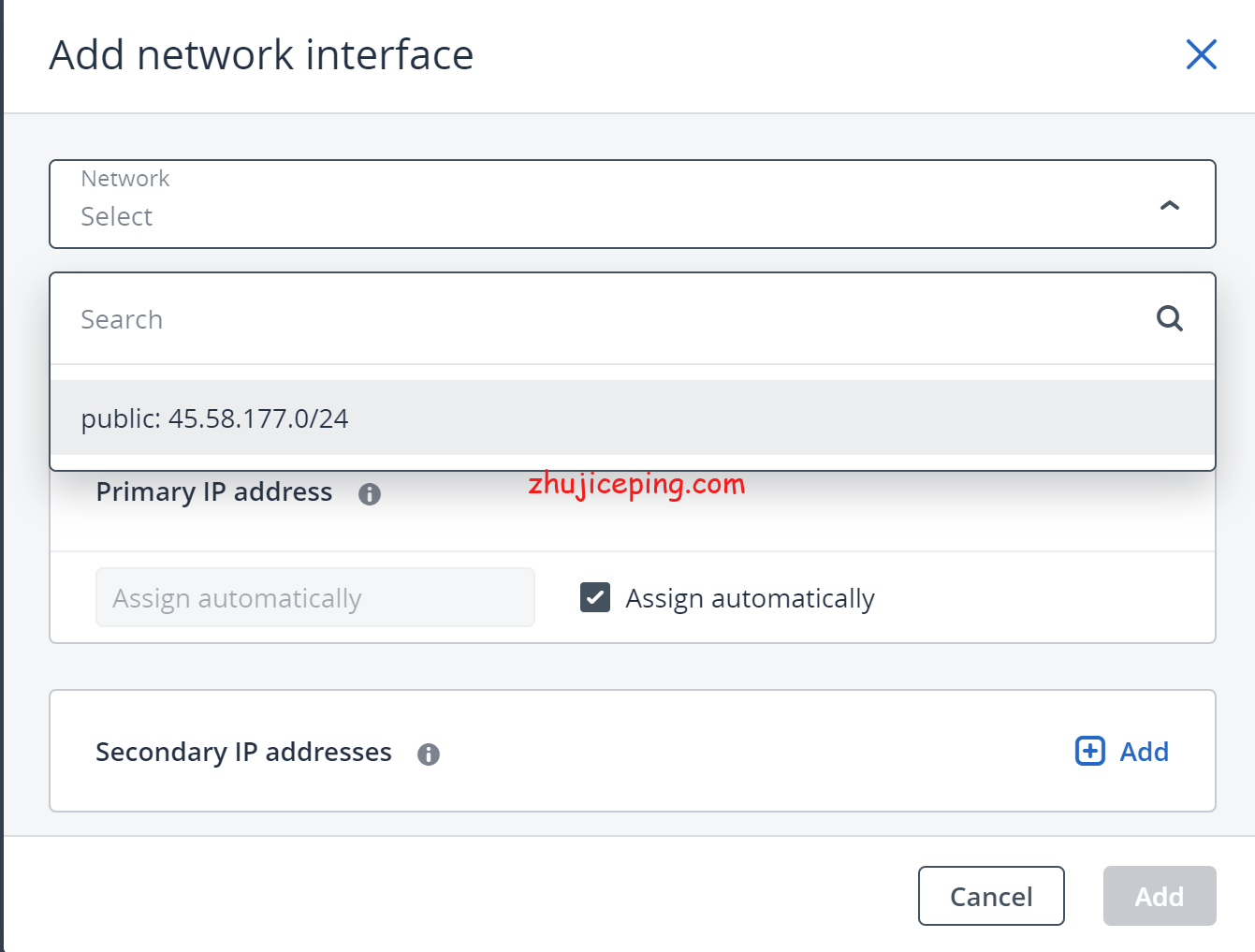1255x952 pixels.
Task: Click the Network field label
Action: tap(125, 179)
